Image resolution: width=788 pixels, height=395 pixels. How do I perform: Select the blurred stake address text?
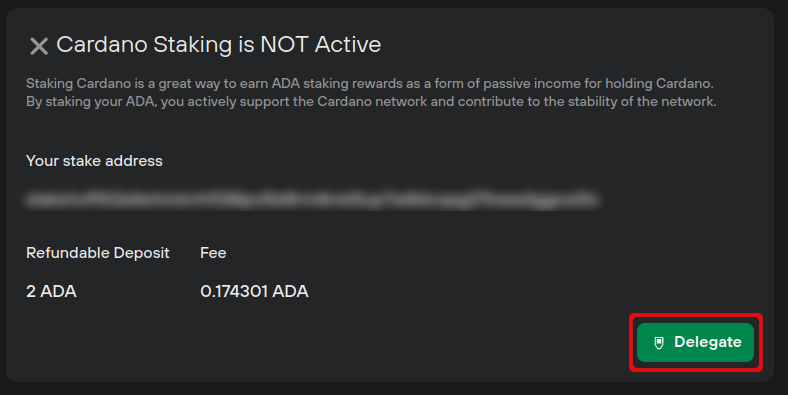coord(312,200)
